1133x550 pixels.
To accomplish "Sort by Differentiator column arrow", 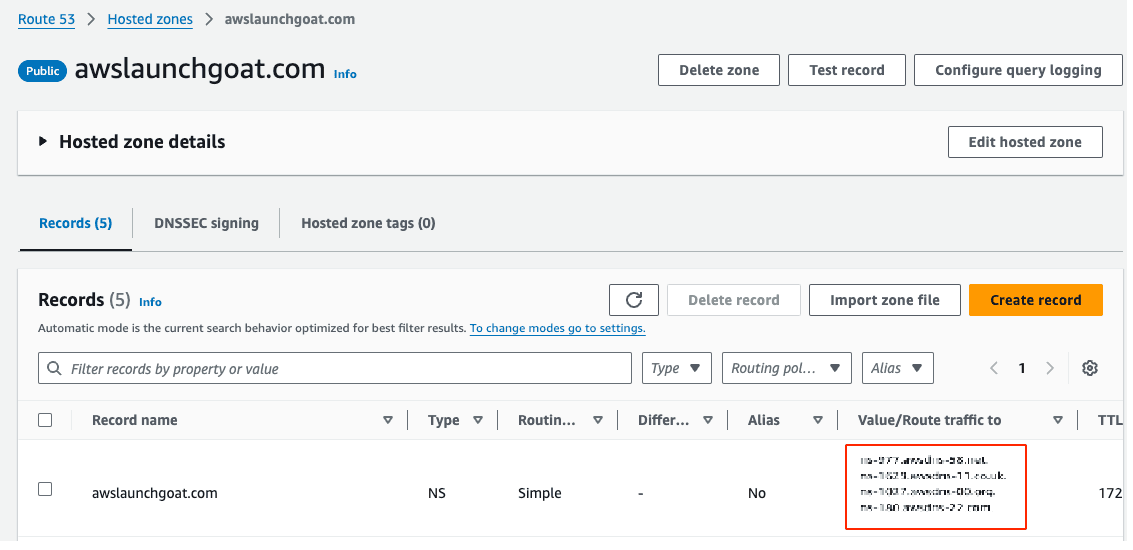I will coord(708,420).
